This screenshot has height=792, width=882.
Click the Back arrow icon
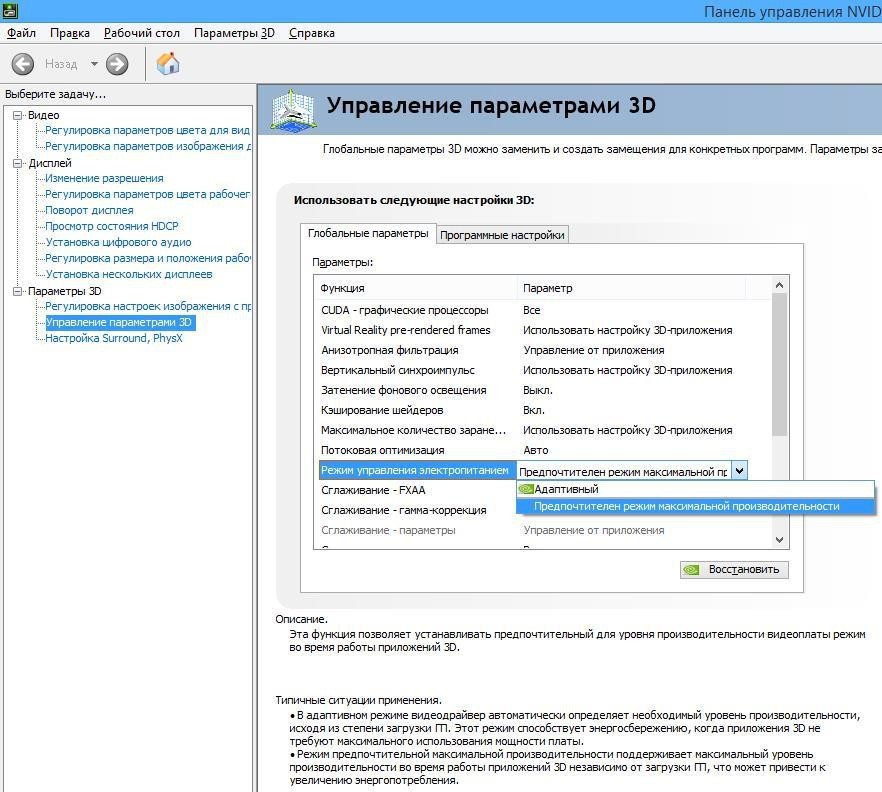(22, 64)
